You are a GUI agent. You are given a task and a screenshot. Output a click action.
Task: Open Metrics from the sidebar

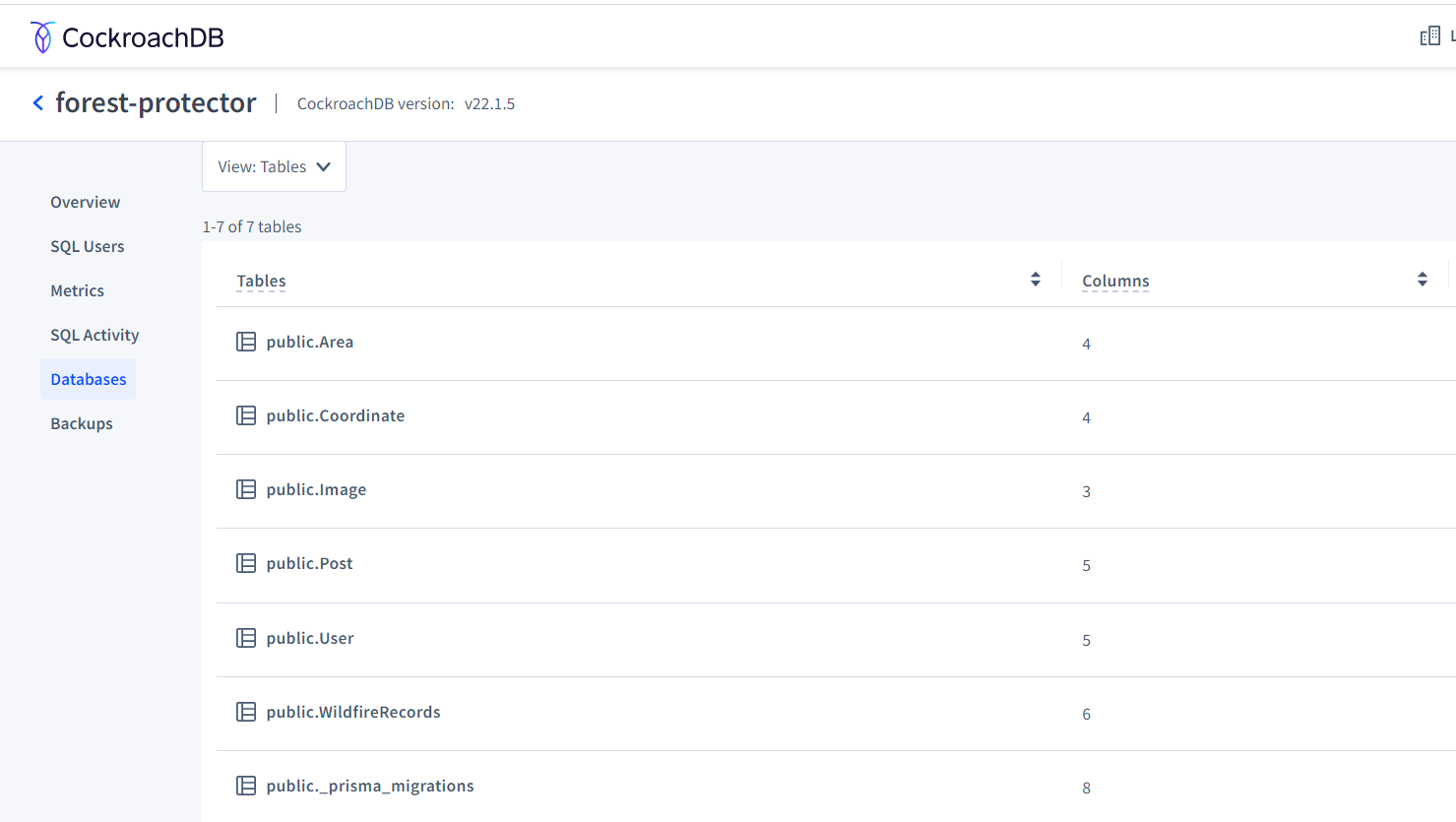tap(78, 290)
